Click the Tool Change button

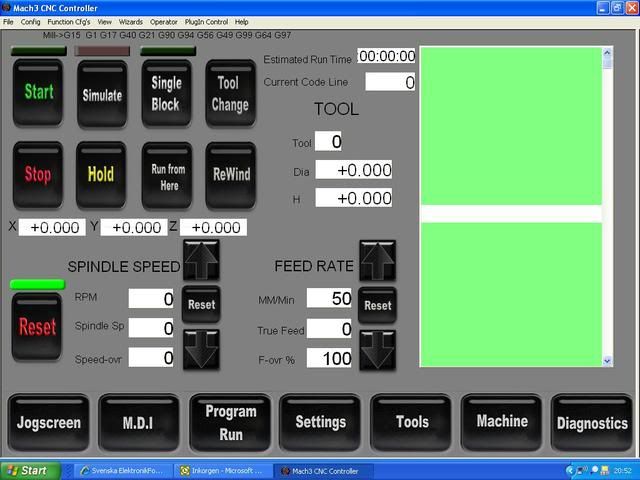pos(231,93)
